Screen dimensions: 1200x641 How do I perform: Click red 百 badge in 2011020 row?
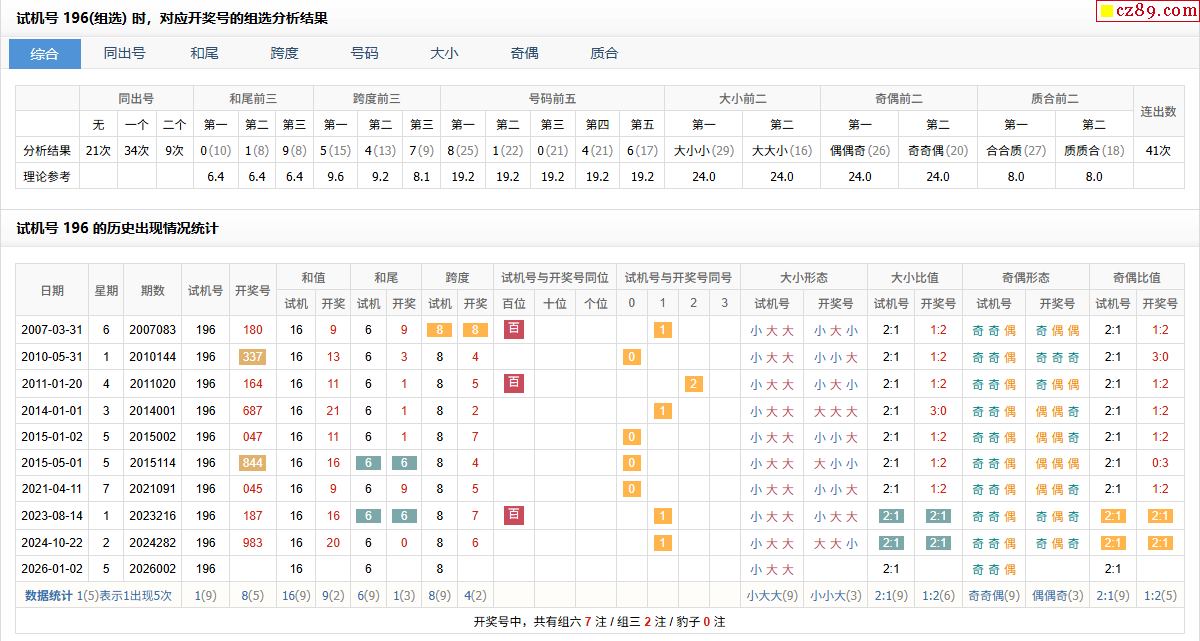pyautogui.click(x=514, y=383)
